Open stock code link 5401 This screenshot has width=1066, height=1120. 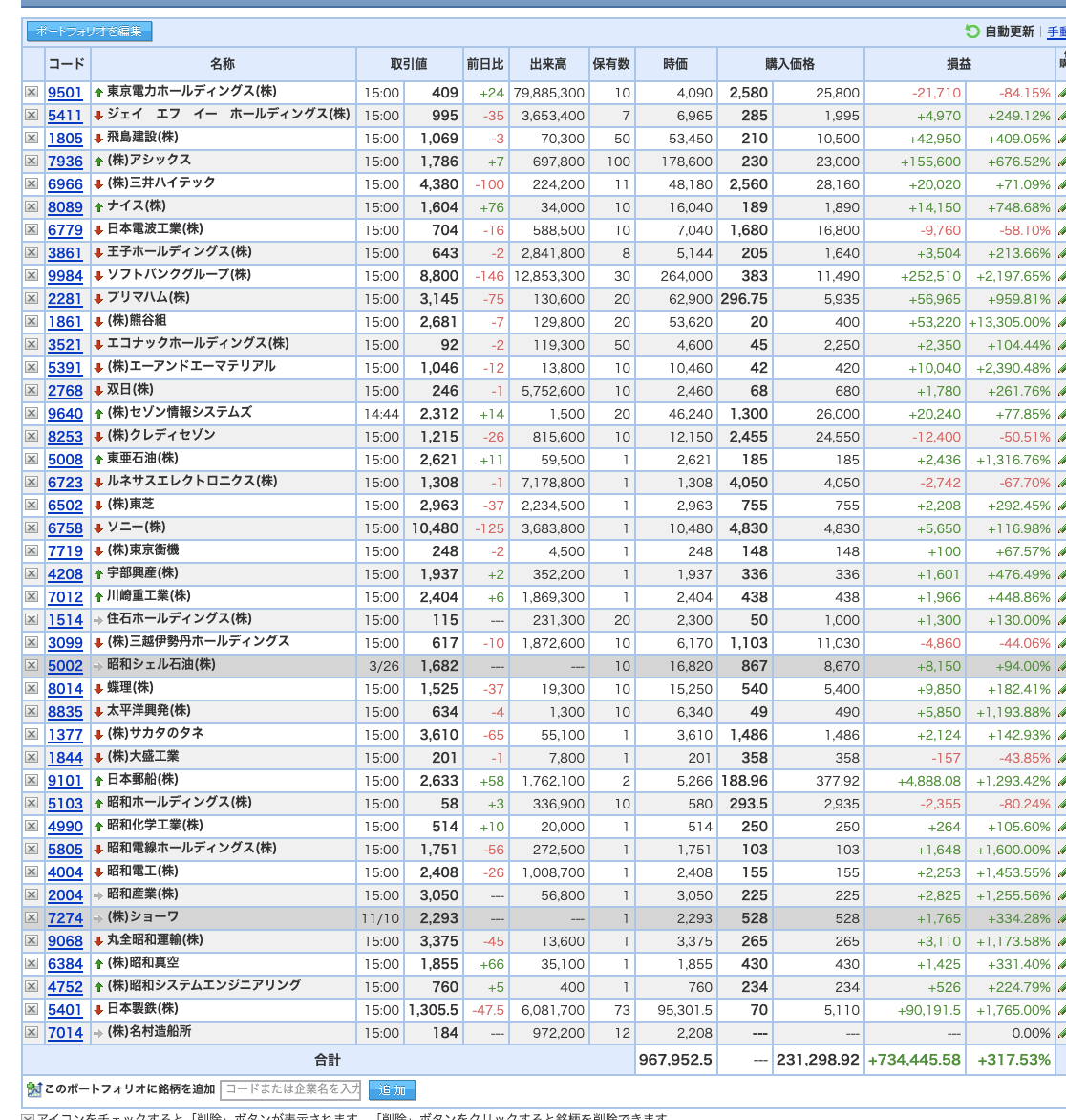coord(65,1009)
